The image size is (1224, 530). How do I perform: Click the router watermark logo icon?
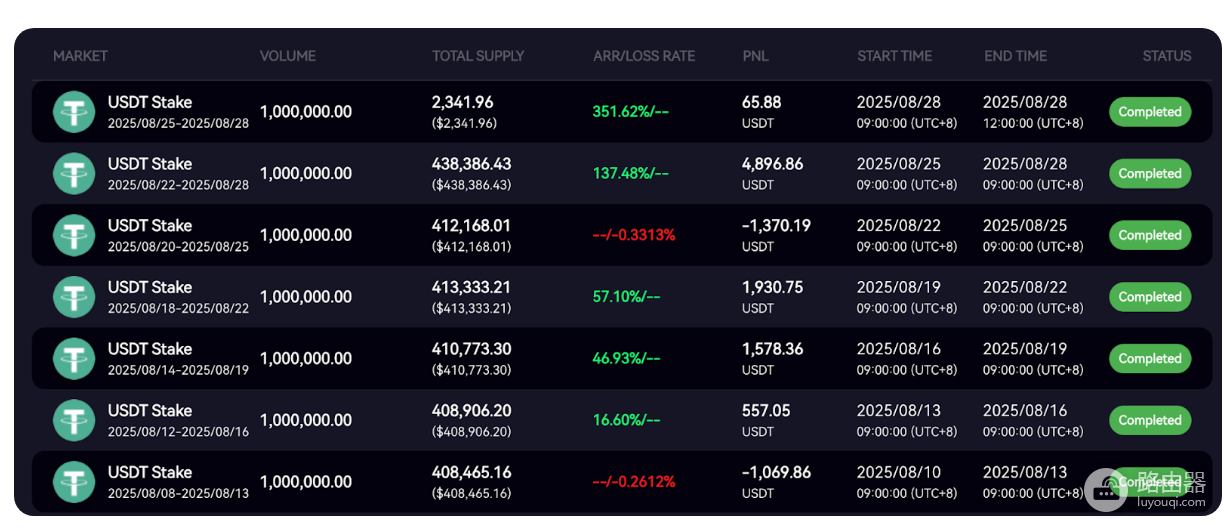click(1107, 485)
